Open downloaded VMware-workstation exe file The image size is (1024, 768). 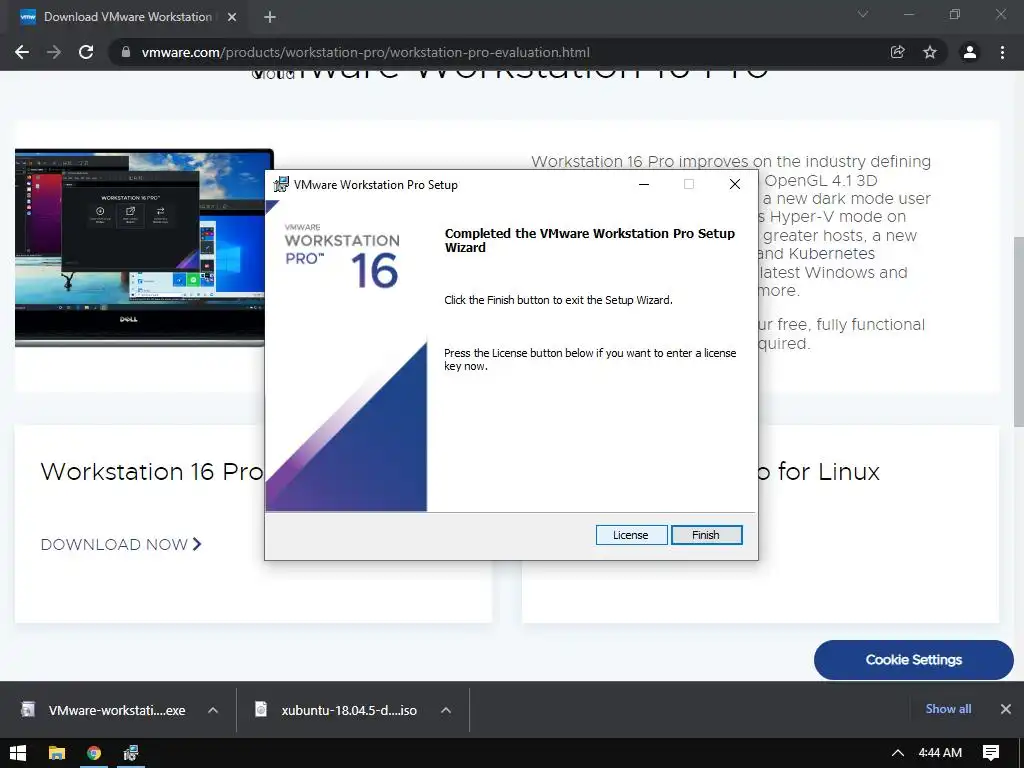(117, 710)
